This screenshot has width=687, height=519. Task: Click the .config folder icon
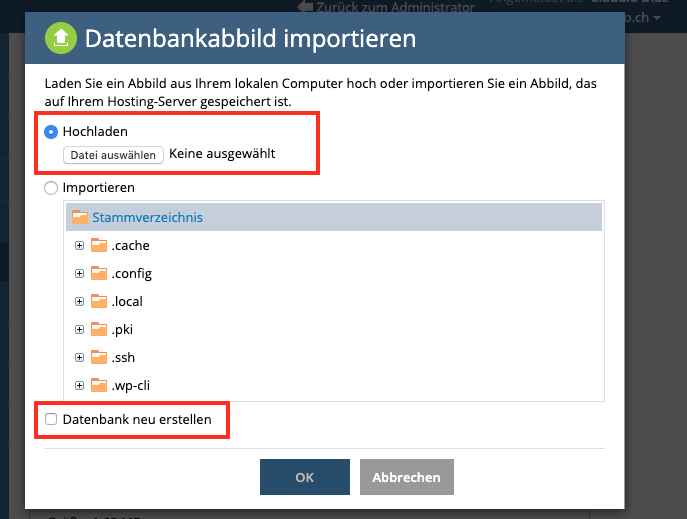(98, 273)
